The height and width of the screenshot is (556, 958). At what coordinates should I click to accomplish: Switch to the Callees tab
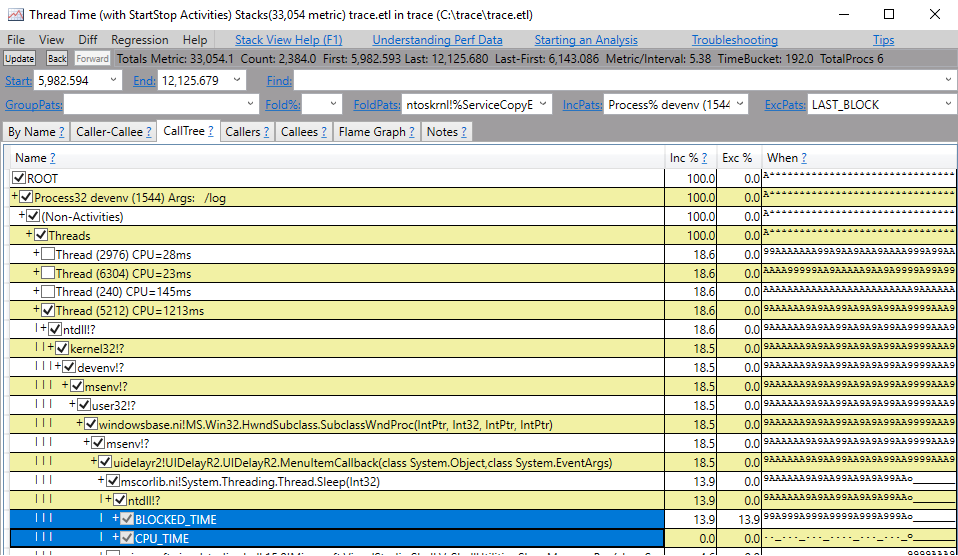point(304,132)
